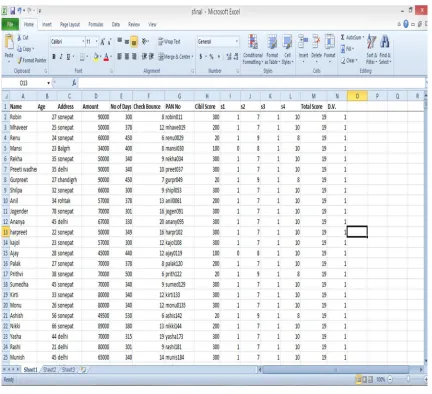Switch to the Review tab
The image size is (432, 394).
pos(134,24)
